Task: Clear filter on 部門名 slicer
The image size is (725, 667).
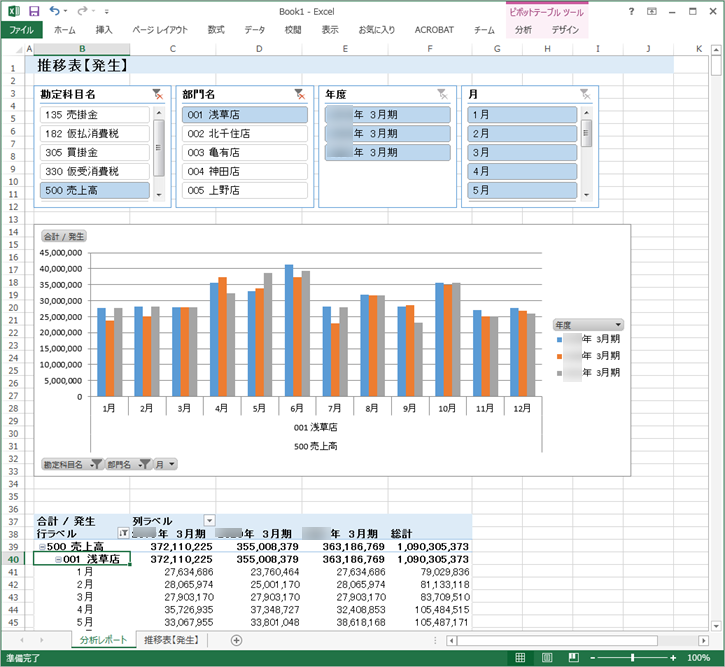Action: pos(300,94)
